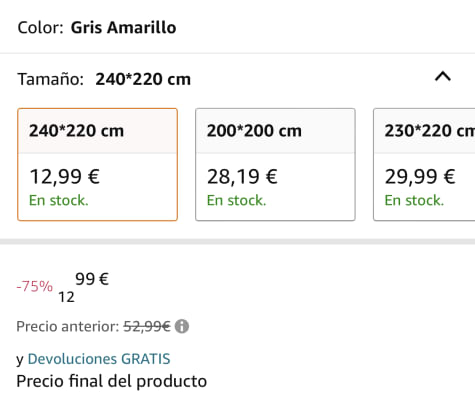Choose the 200*200 cm size option
Image resolution: width=475 pixels, height=417 pixels.
click(275, 164)
